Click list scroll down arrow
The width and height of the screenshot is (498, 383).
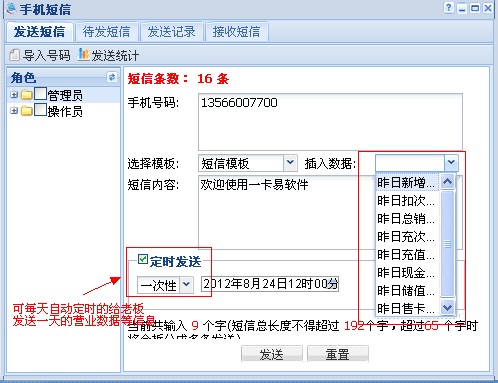click(447, 307)
